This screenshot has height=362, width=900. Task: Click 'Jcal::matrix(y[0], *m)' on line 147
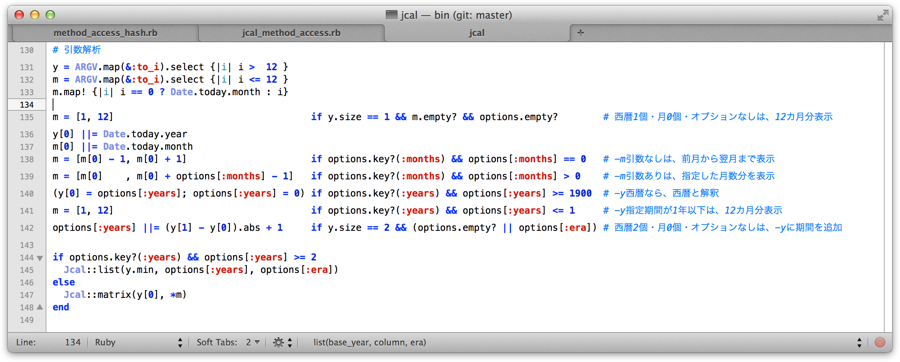(126, 295)
